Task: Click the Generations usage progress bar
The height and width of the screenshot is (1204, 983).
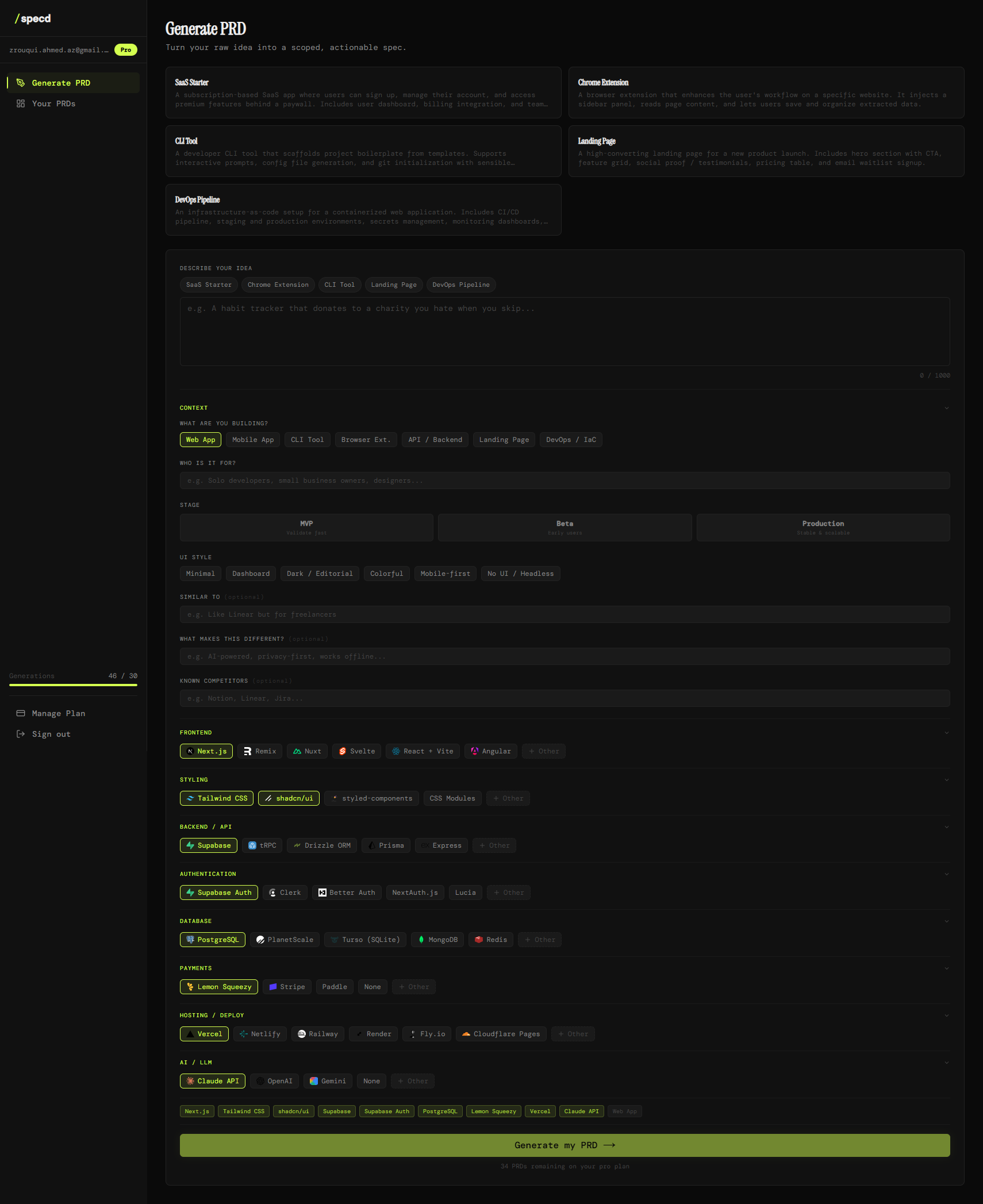Action: click(x=73, y=685)
